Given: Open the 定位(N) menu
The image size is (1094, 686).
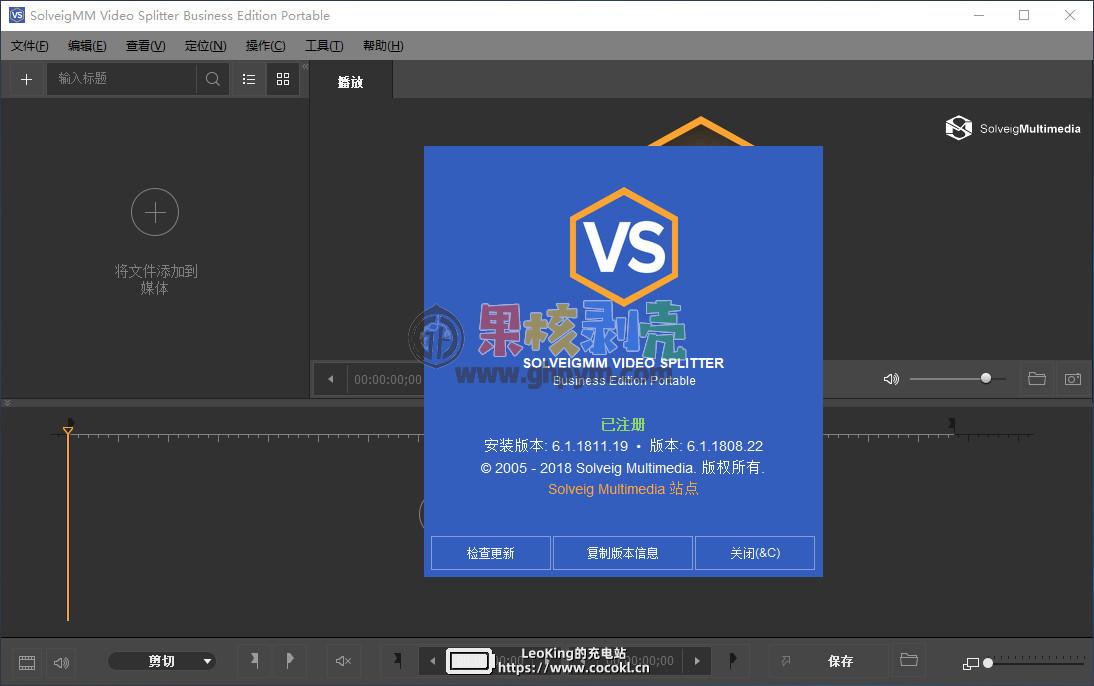Looking at the screenshot, I should coord(205,46).
